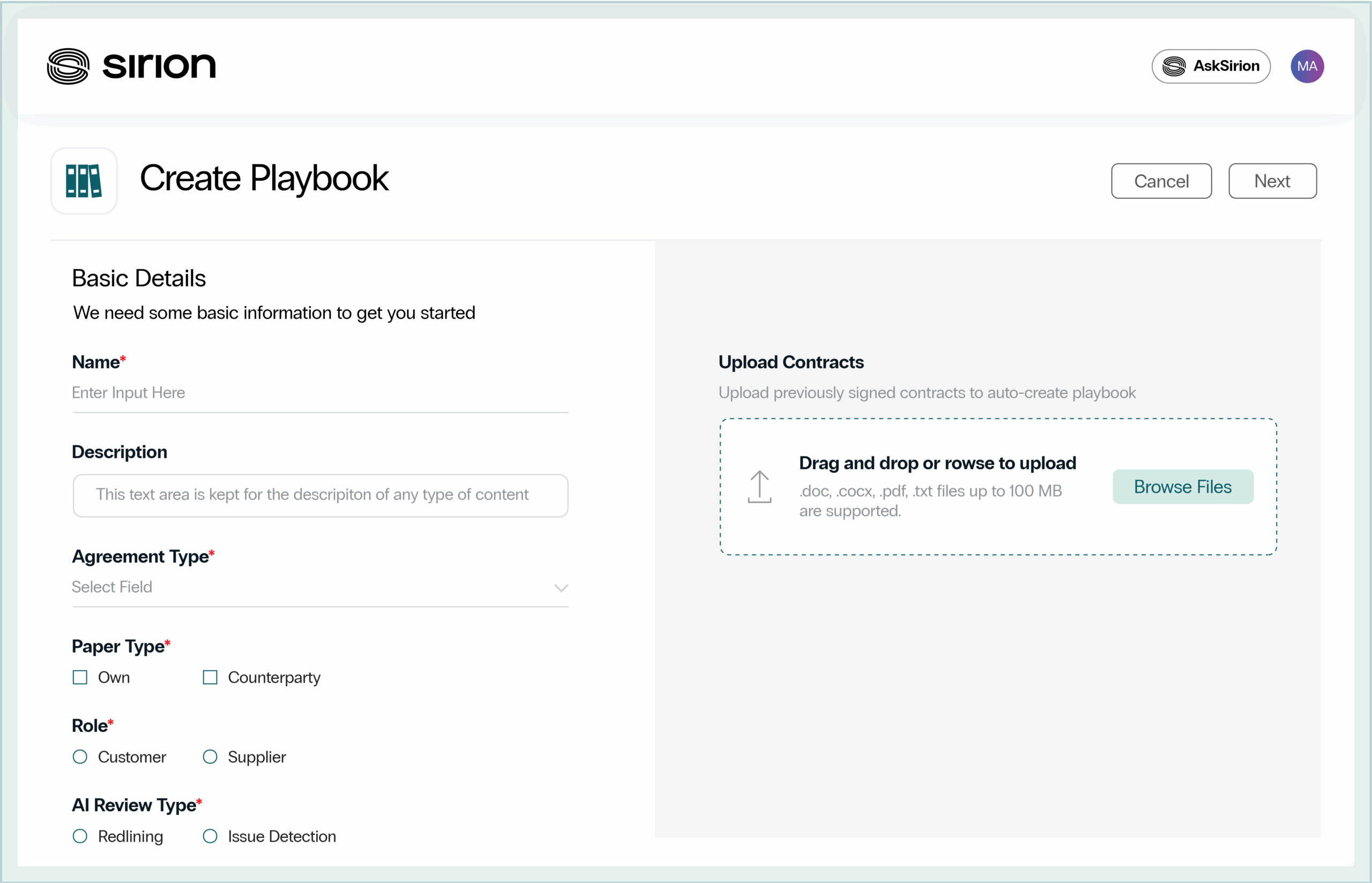1372x883 pixels.
Task: Choose Redlining as the AI review type
Action: point(80,836)
